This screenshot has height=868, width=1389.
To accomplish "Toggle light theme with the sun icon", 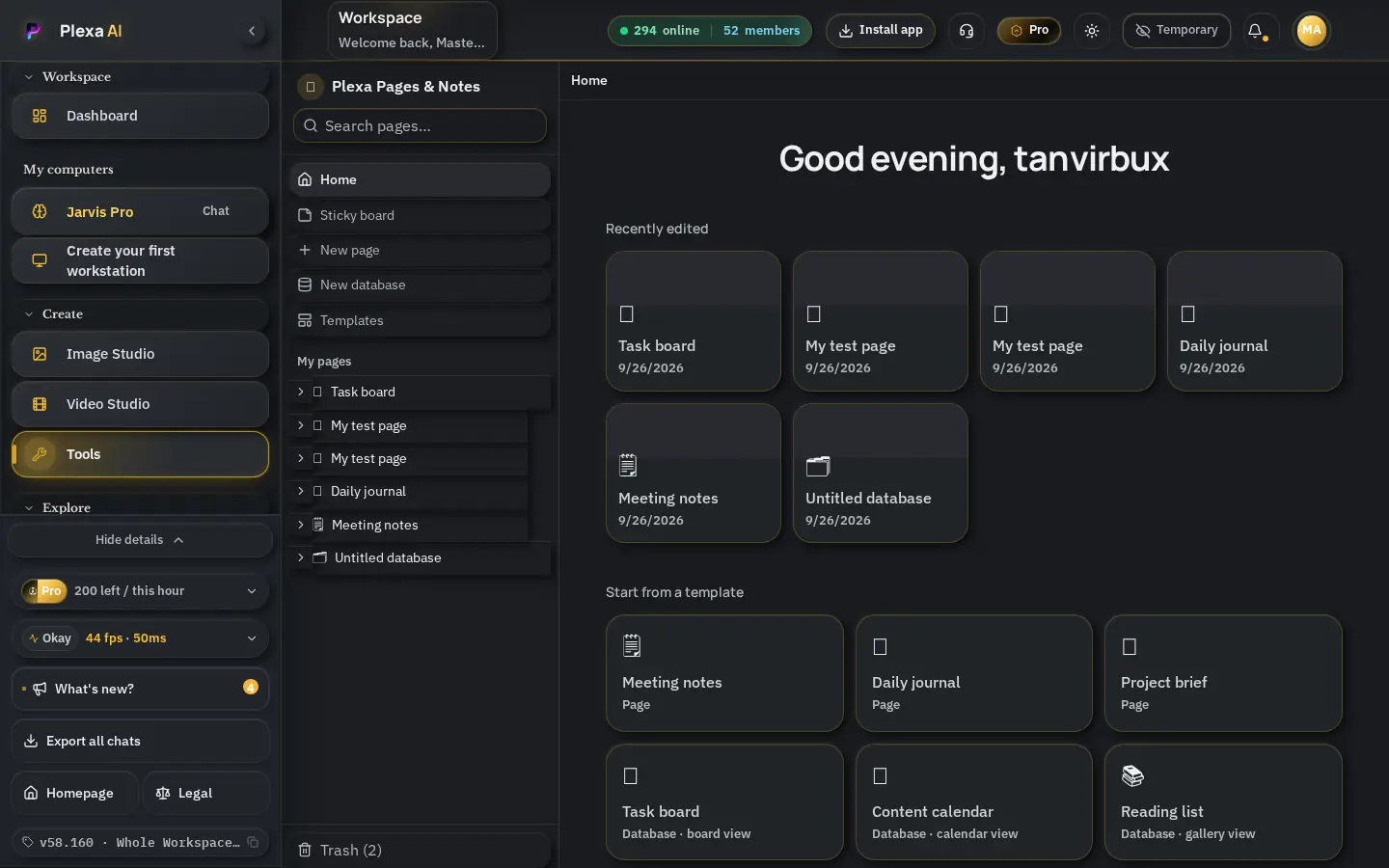I will pos(1092,31).
